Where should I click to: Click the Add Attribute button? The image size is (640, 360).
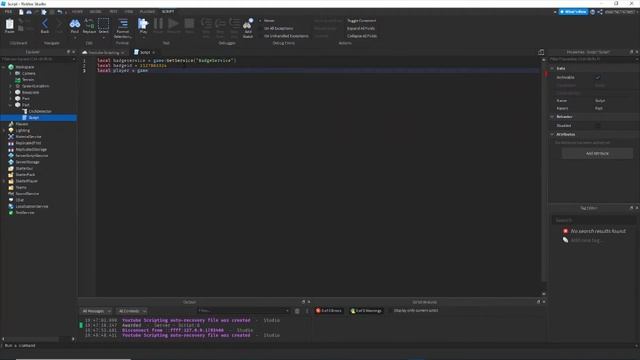point(597,153)
